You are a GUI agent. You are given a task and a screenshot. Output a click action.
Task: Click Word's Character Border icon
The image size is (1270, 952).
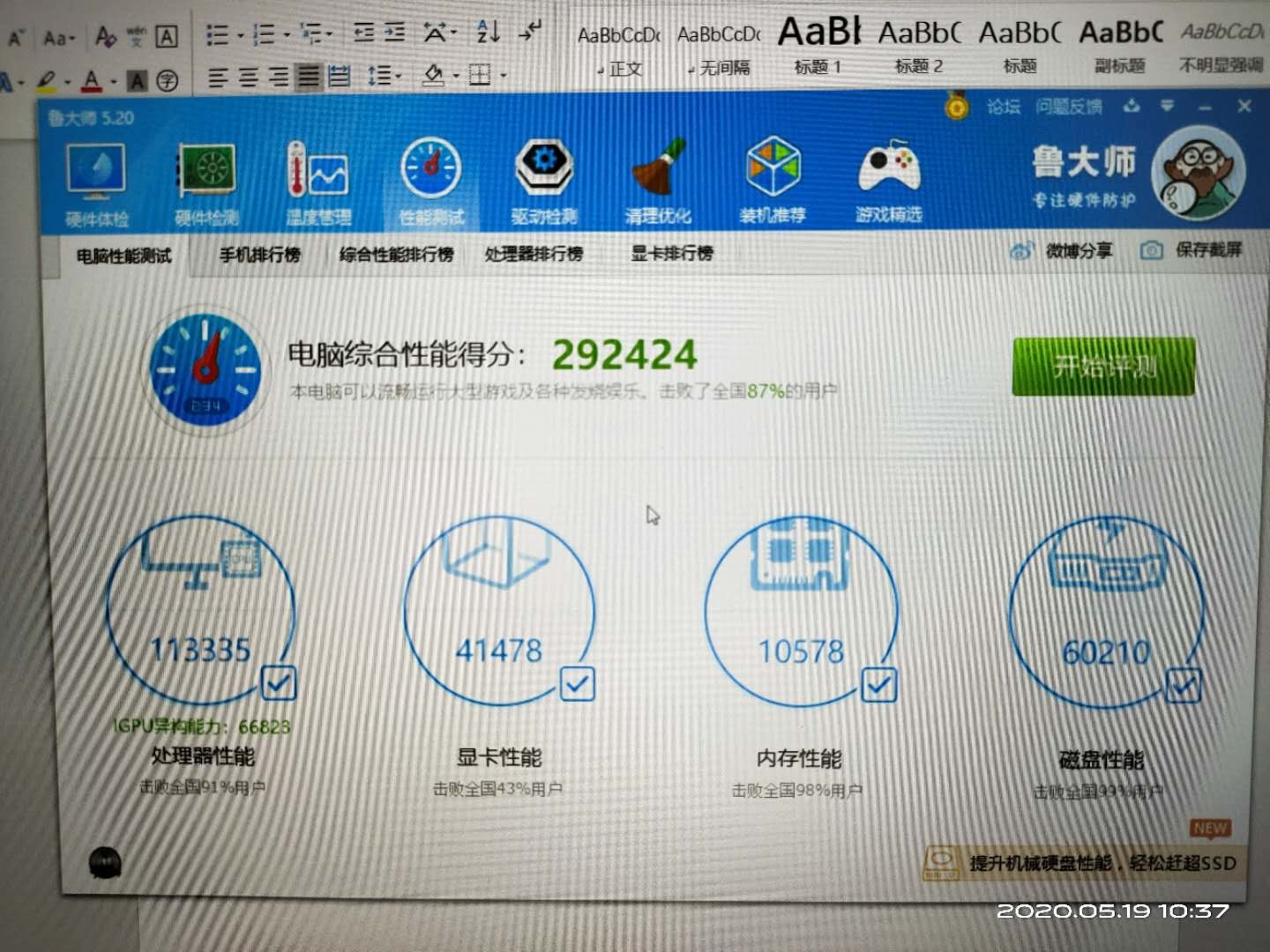coord(167,37)
